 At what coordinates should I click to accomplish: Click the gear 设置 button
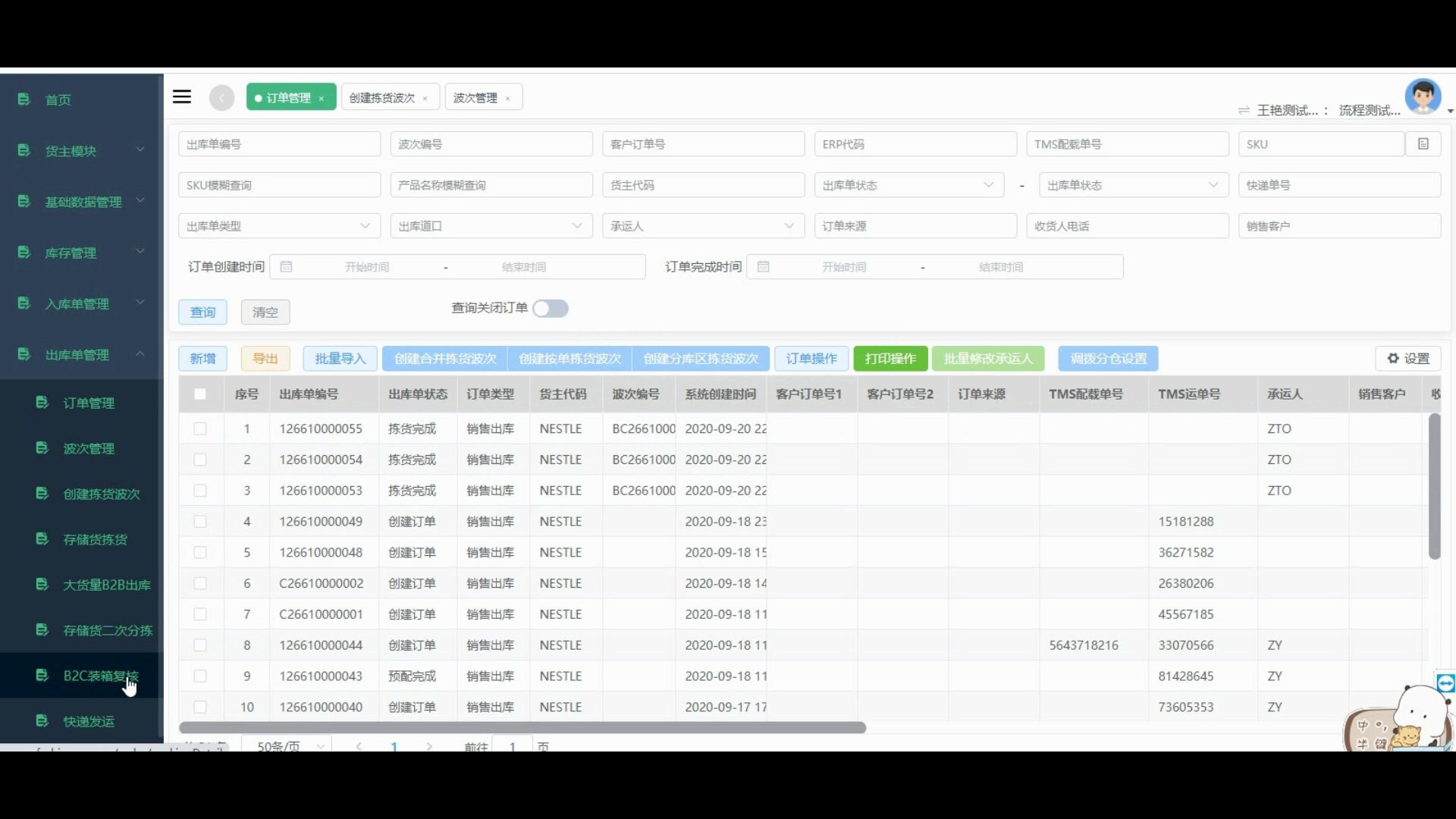(1408, 359)
